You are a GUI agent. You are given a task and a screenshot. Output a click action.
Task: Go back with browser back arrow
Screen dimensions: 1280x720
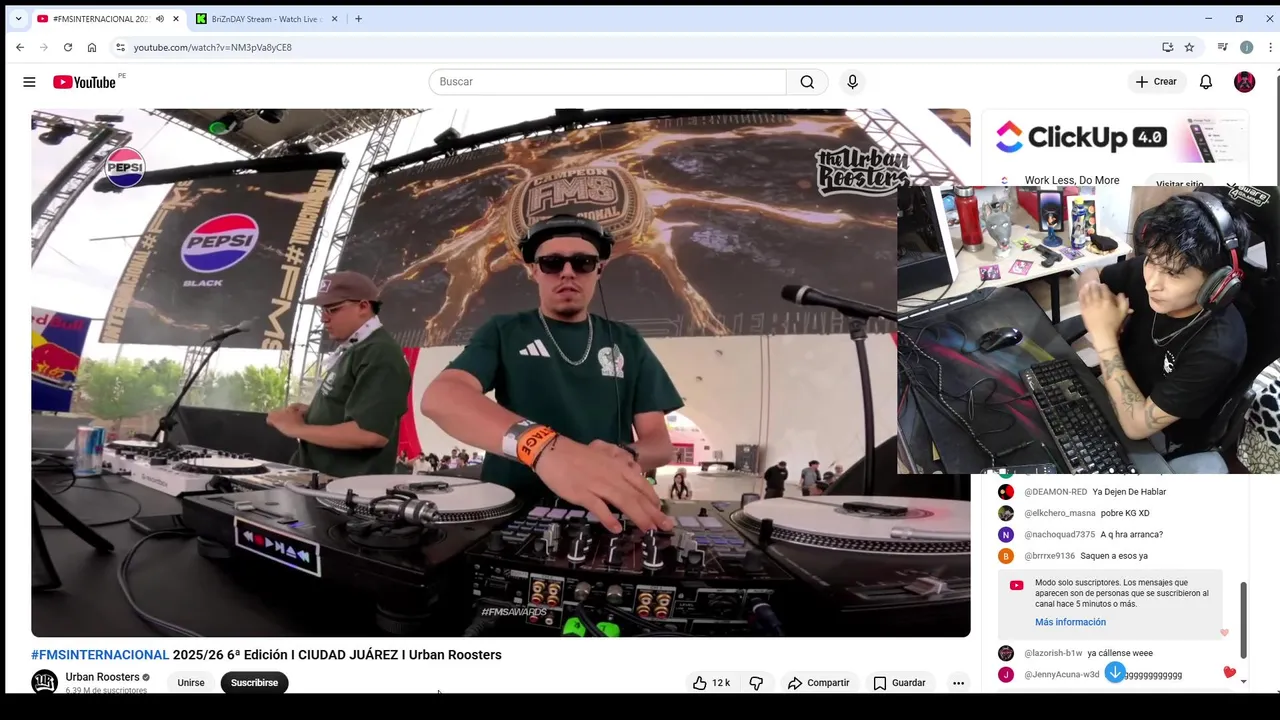pos(20,47)
